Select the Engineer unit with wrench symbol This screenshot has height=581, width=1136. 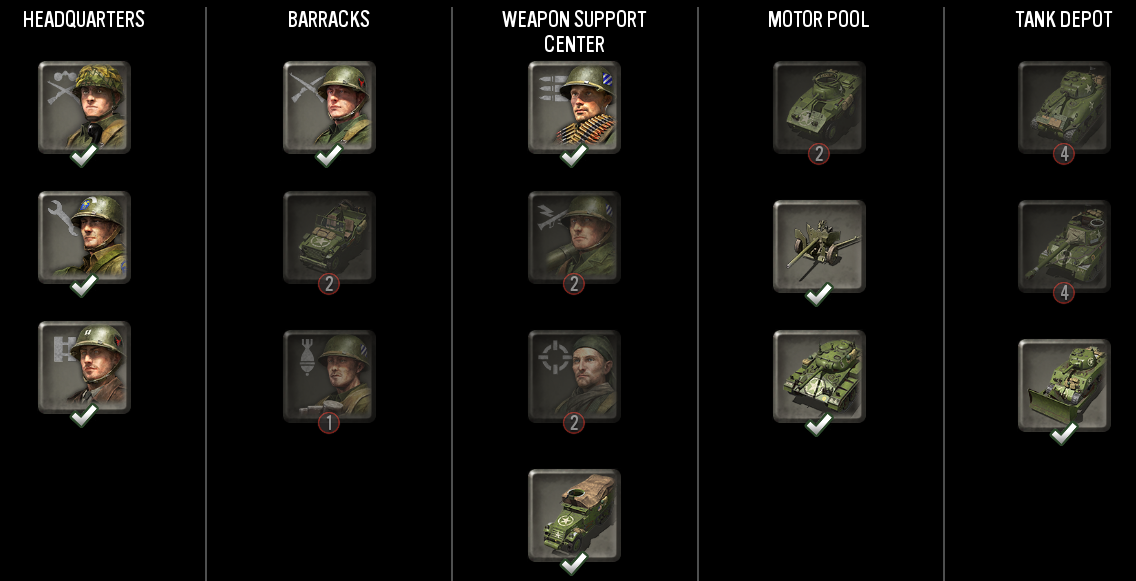click(84, 237)
